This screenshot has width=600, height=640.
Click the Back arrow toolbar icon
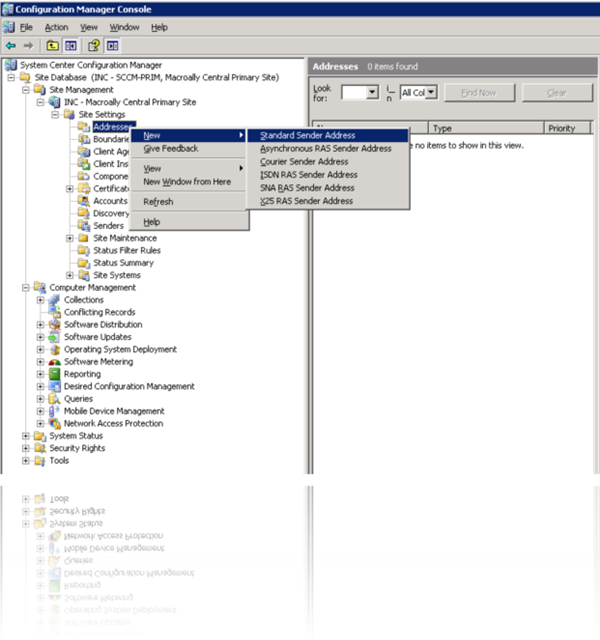[x=11, y=46]
